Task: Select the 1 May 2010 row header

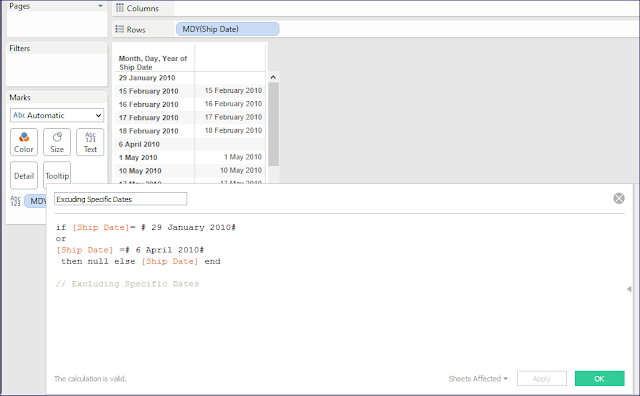Action: 138,158
